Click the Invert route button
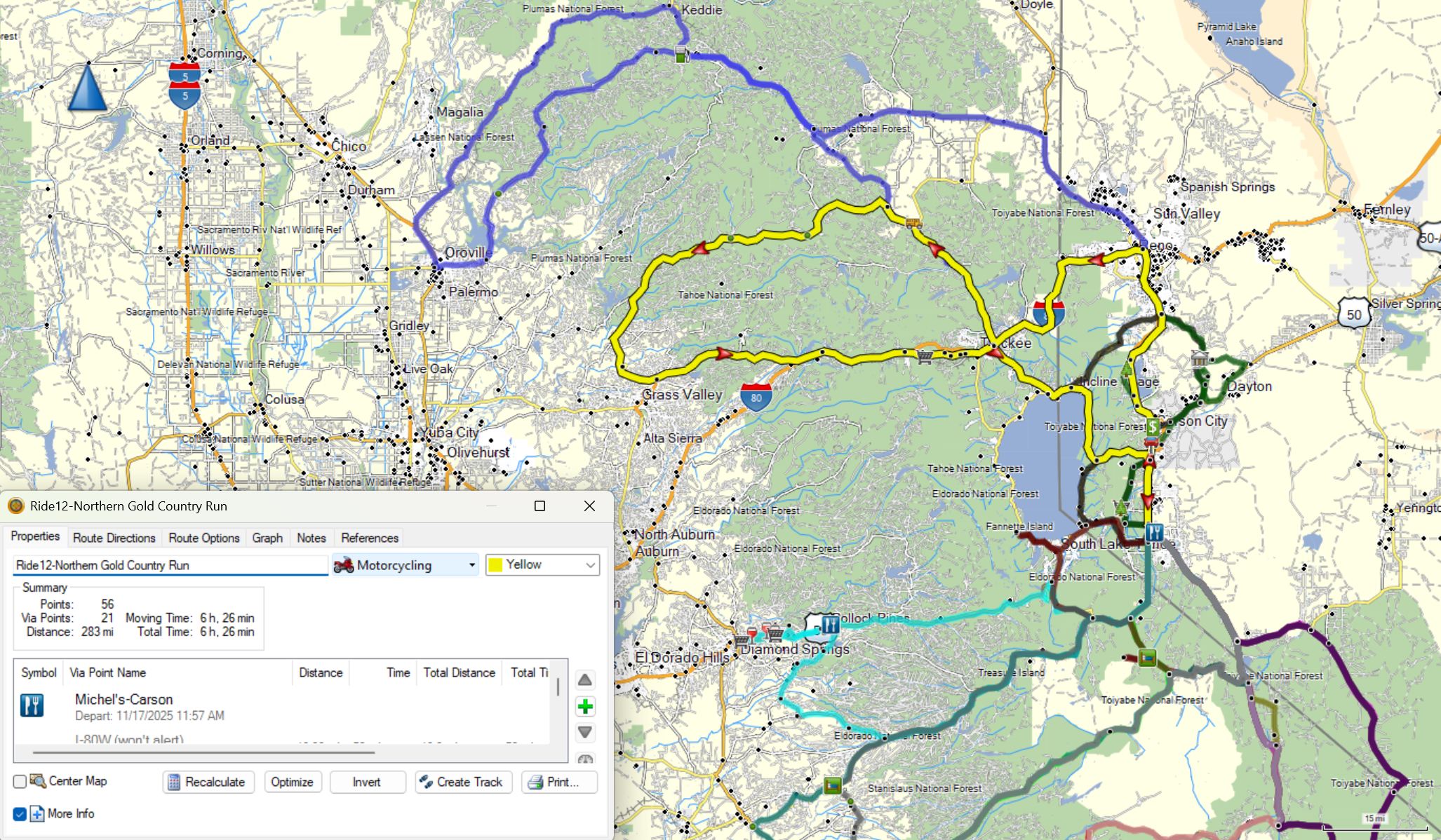The height and width of the screenshot is (840, 1441). click(x=367, y=782)
